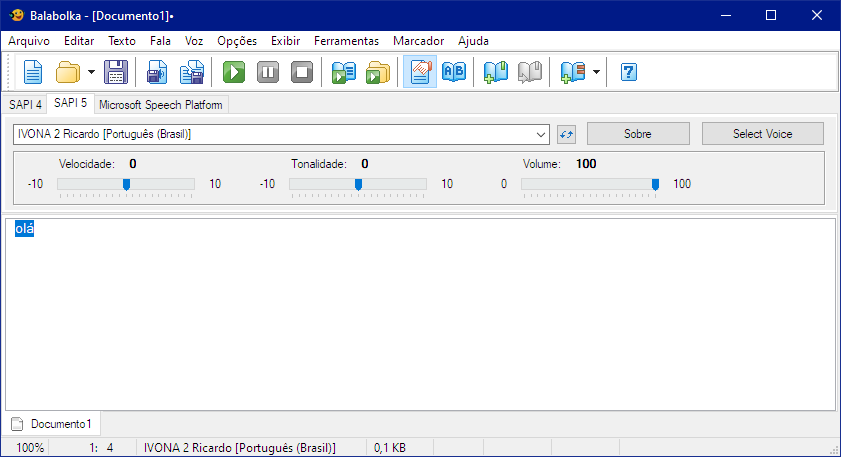The image size is (841, 457).
Task: Open the Ferramentas menu
Action: pyautogui.click(x=346, y=41)
